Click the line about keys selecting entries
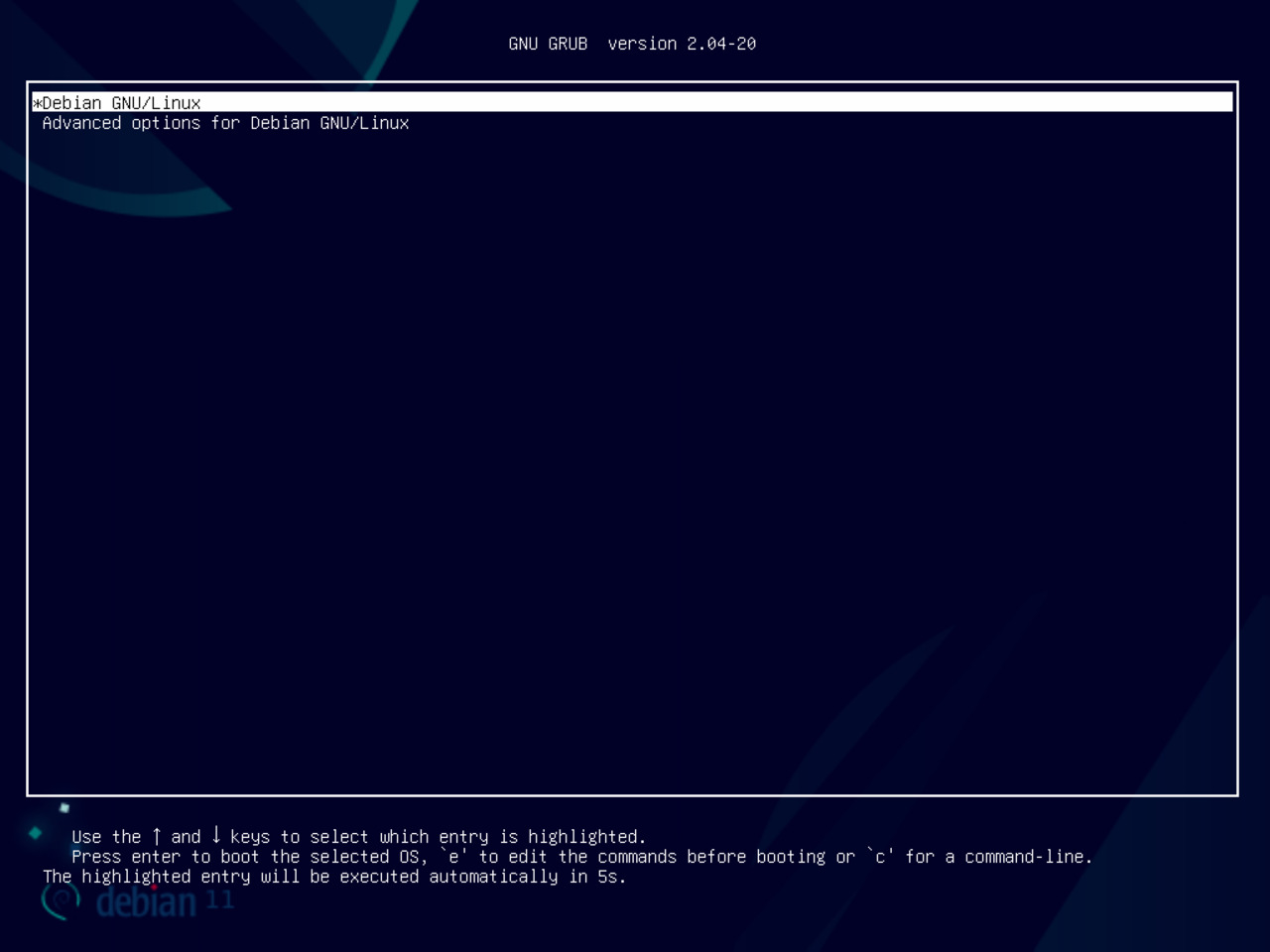Screen dimensions: 1270x952 (358, 837)
